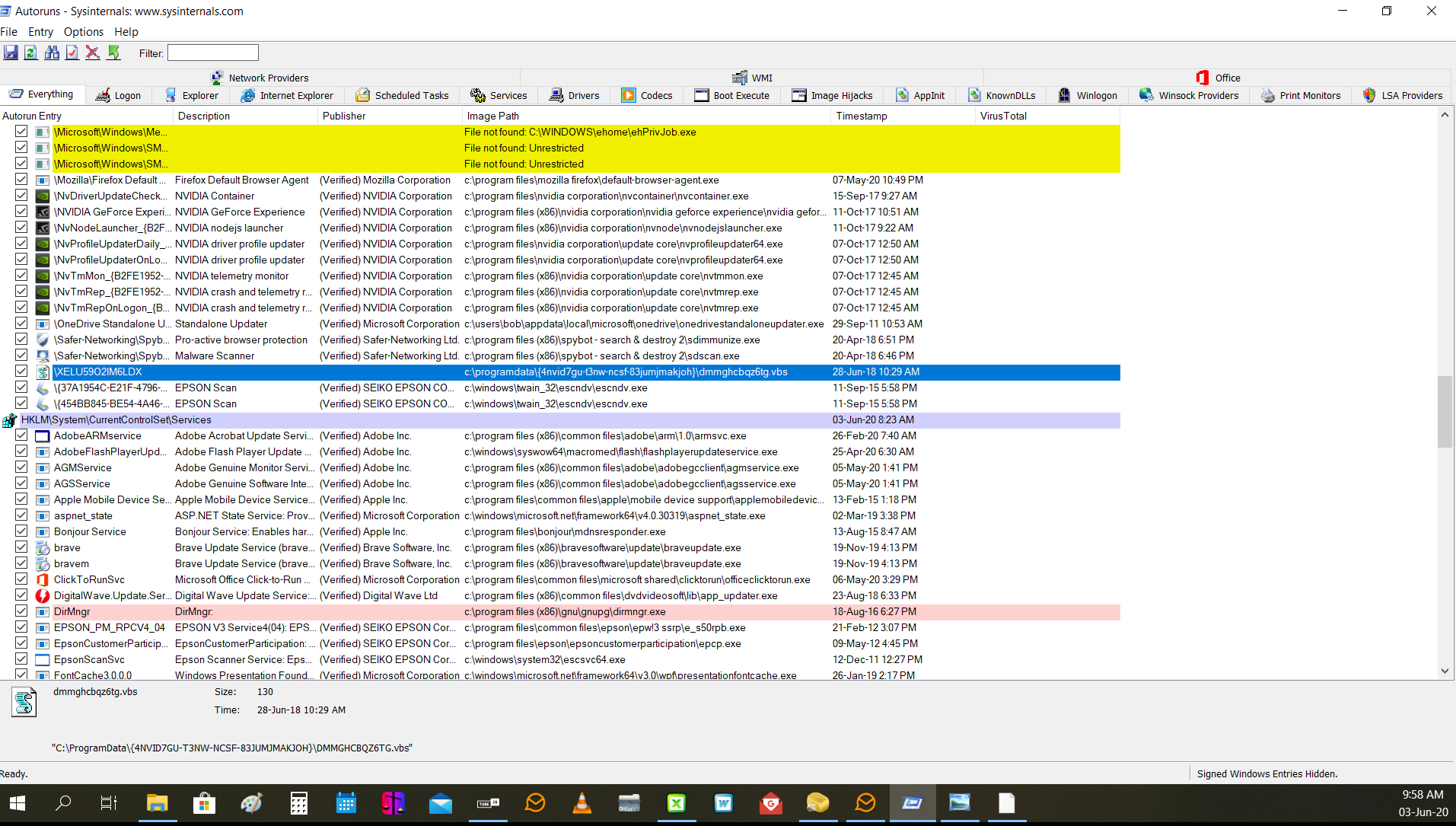The height and width of the screenshot is (826, 1456).
Task: Uncheck the Mozilla Firefox Default Browser Agent entry
Action: coord(21,180)
